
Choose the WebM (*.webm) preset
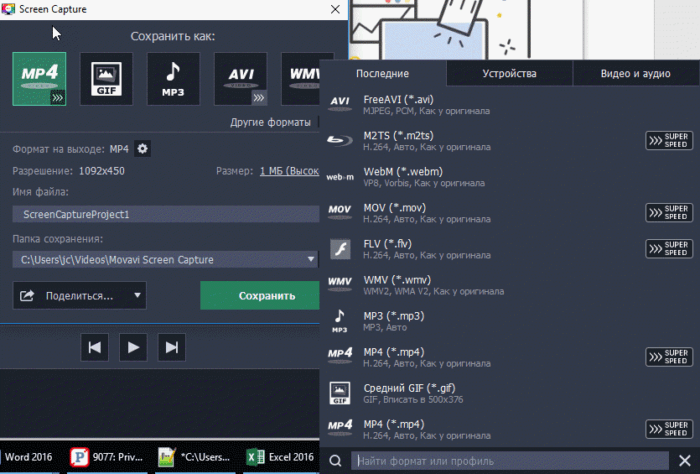pyautogui.click(x=510, y=177)
